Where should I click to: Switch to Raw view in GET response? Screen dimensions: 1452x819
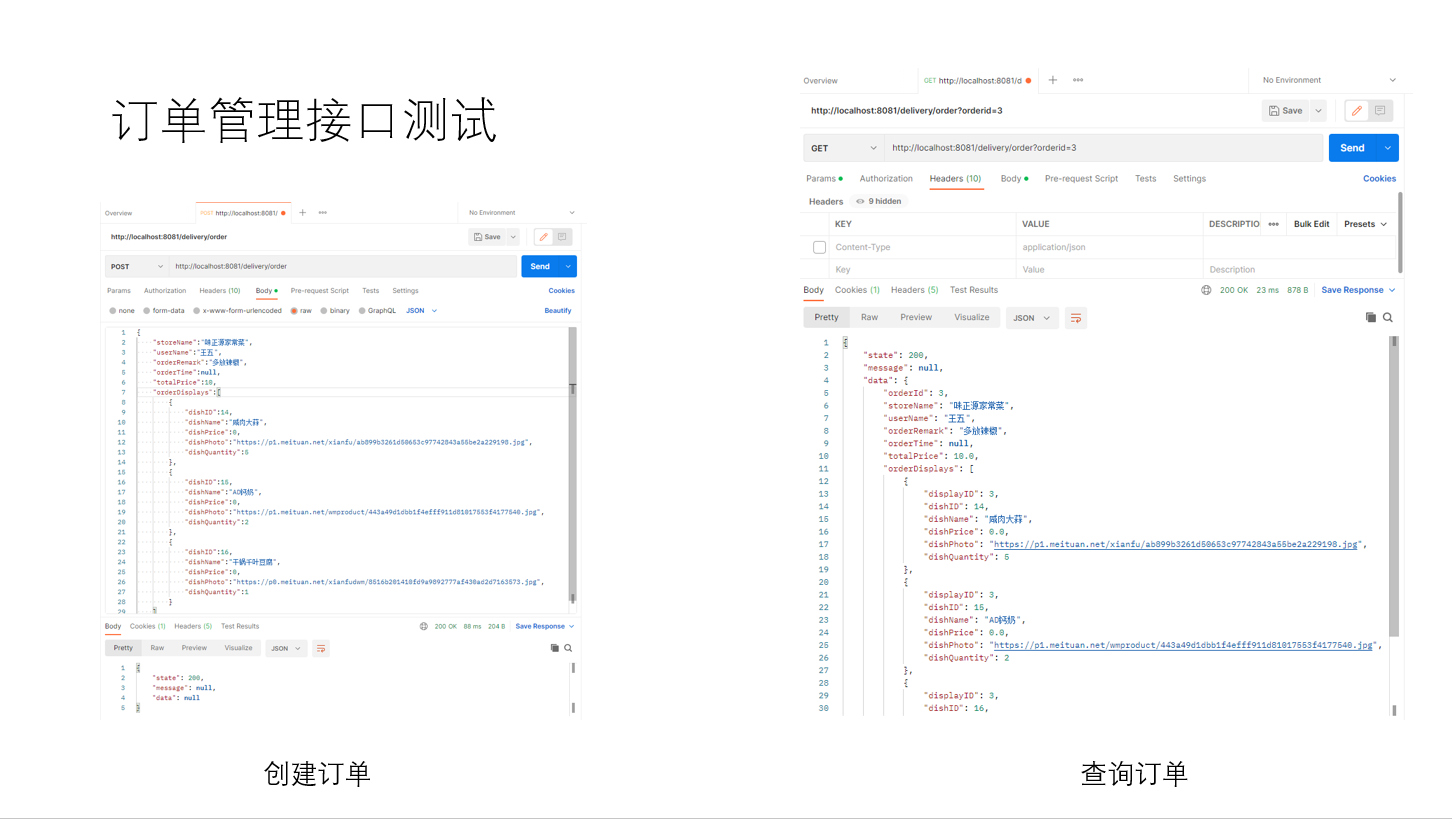coord(869,317)
